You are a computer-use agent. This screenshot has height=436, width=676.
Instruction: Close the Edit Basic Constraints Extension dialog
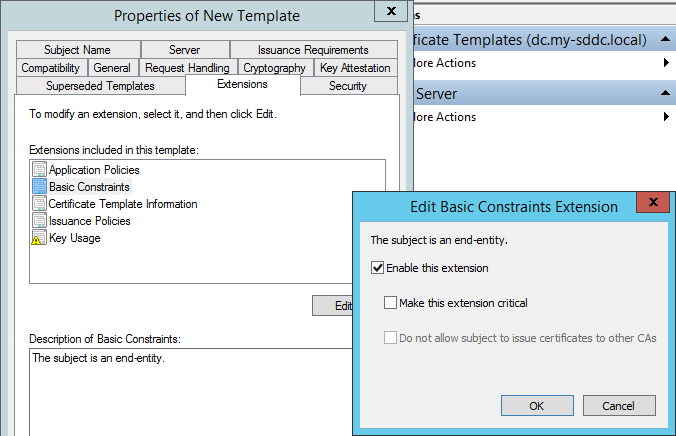point(653,202)
